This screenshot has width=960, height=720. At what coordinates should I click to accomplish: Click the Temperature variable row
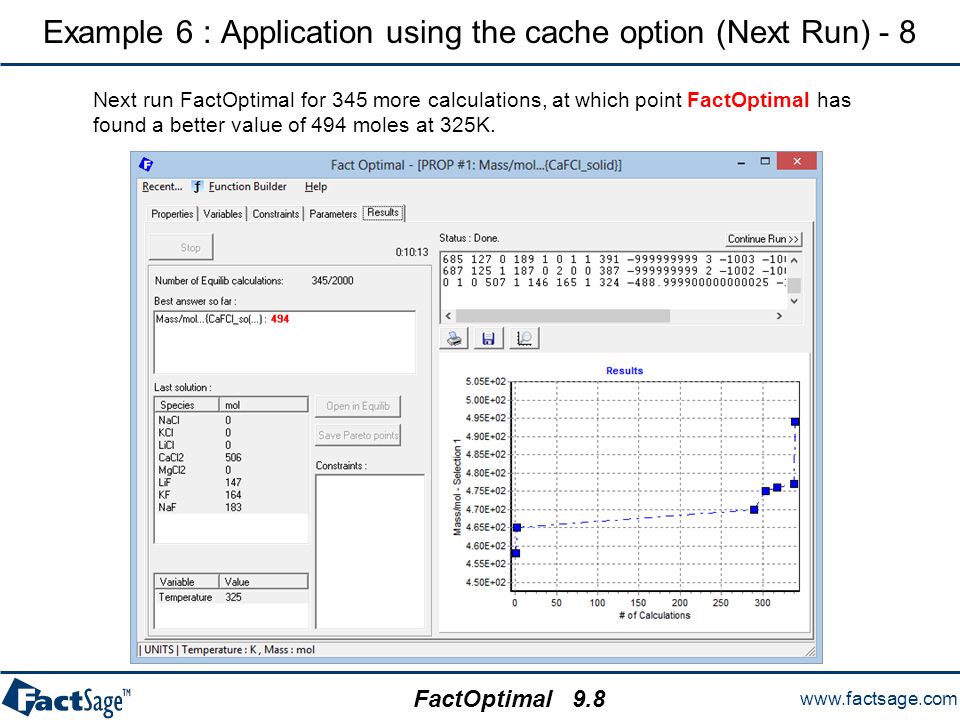tap(231, 597)
